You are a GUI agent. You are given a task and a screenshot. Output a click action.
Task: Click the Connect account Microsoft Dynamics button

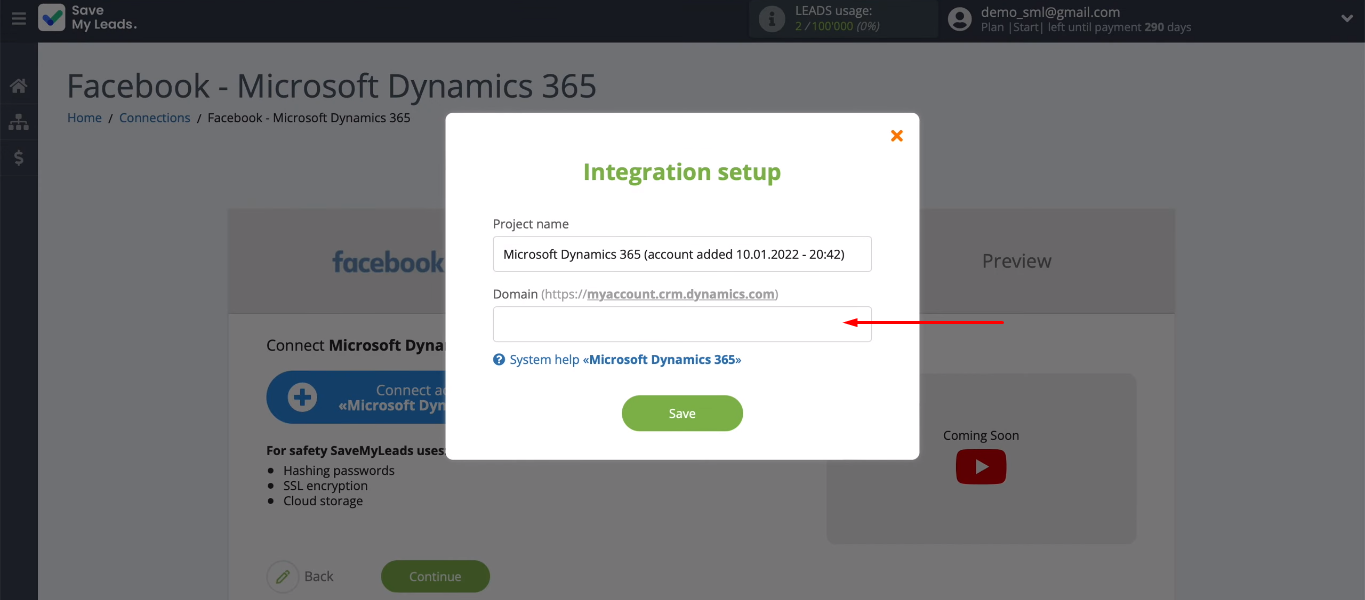pyautogui.click(x=356, y=398)
